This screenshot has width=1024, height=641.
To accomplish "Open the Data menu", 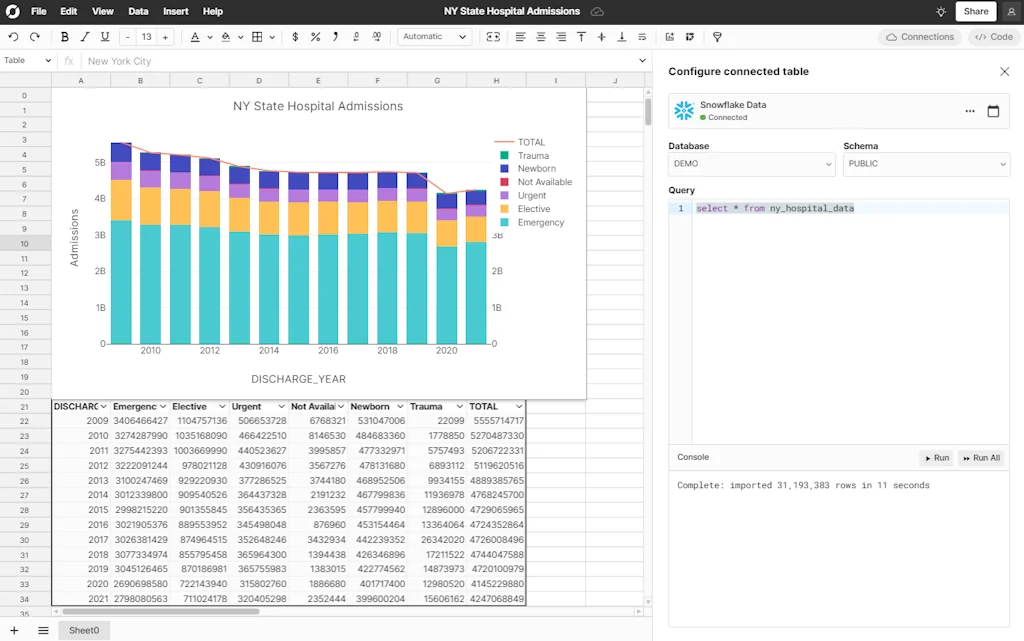I will tap(138, 12).
